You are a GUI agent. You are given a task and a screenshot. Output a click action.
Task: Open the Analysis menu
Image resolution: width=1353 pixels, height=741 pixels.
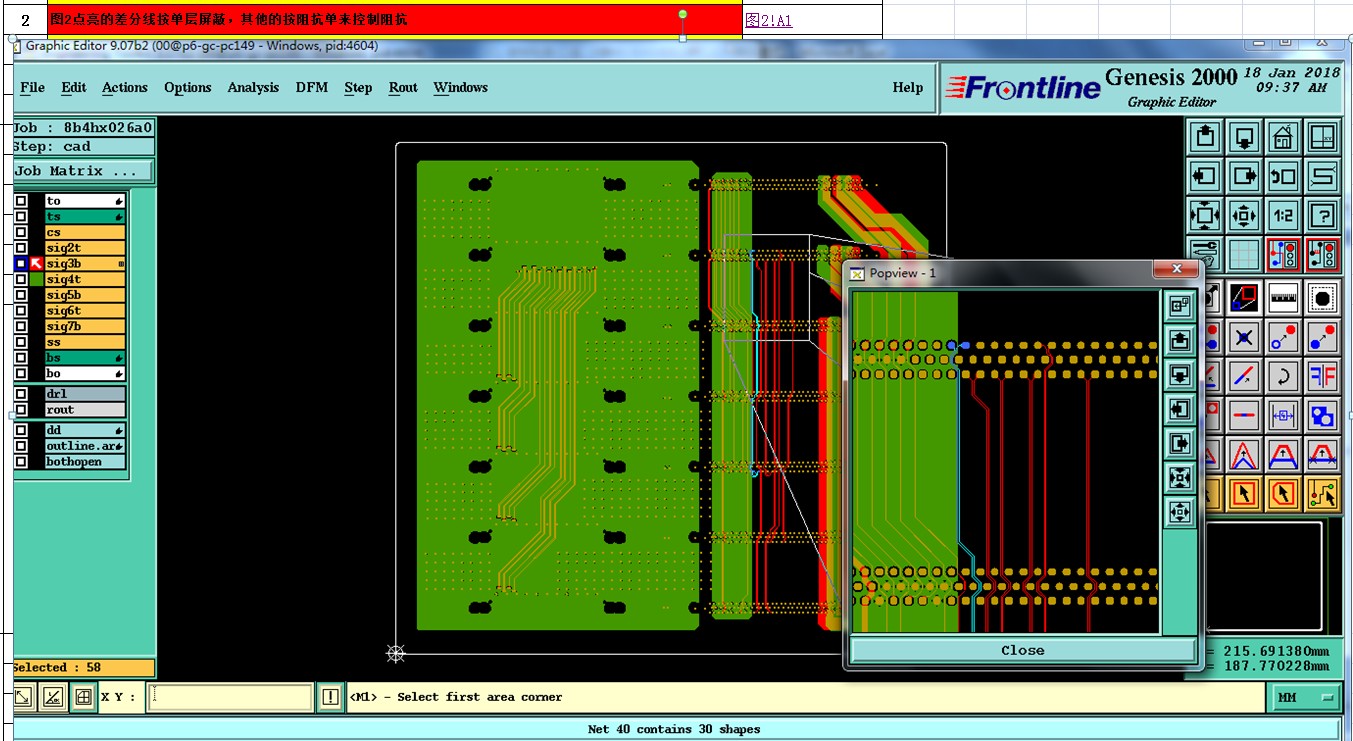point(253,88)
